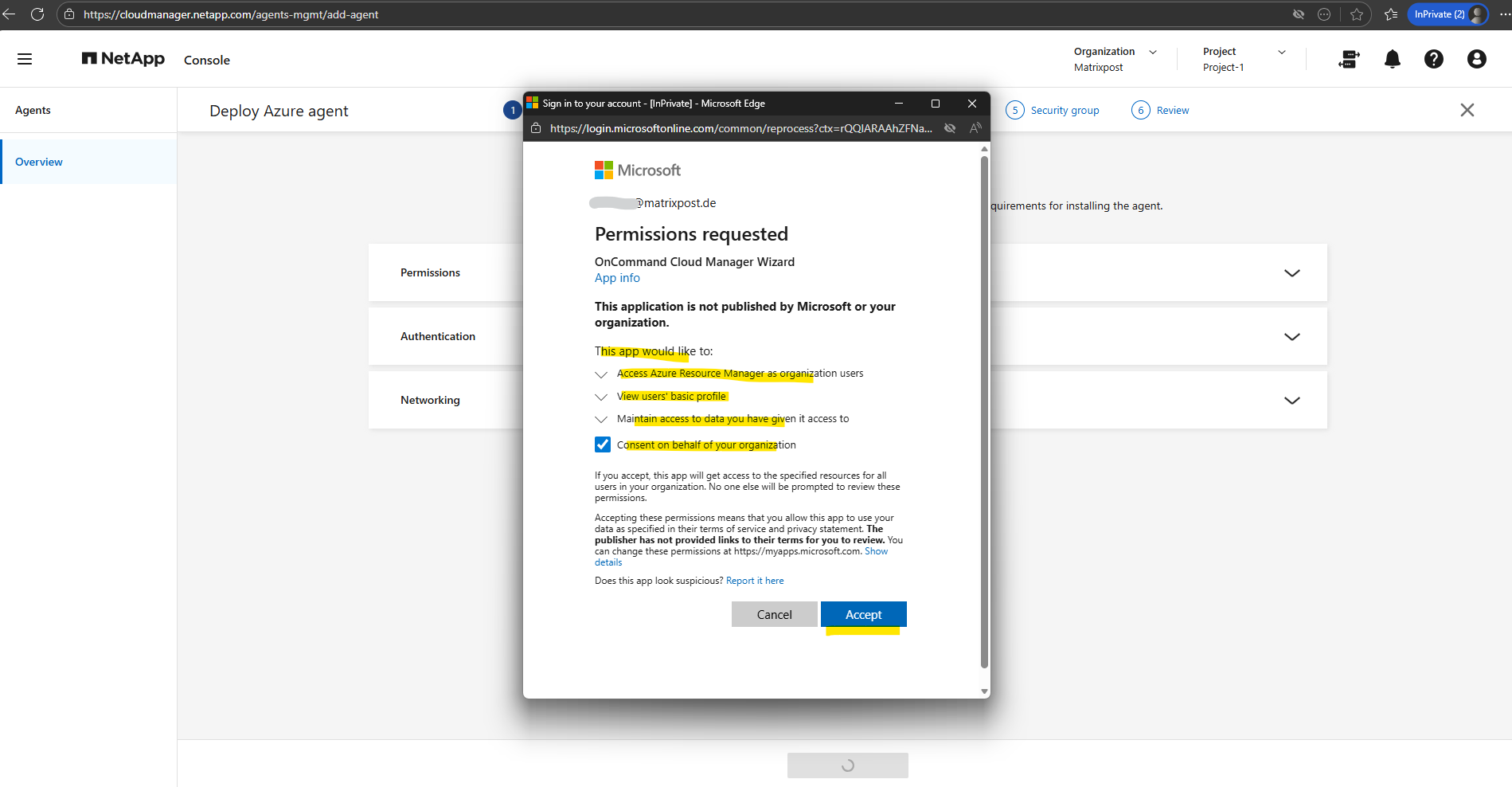Select Overview in the Agents sidebar

coord(89,162)
